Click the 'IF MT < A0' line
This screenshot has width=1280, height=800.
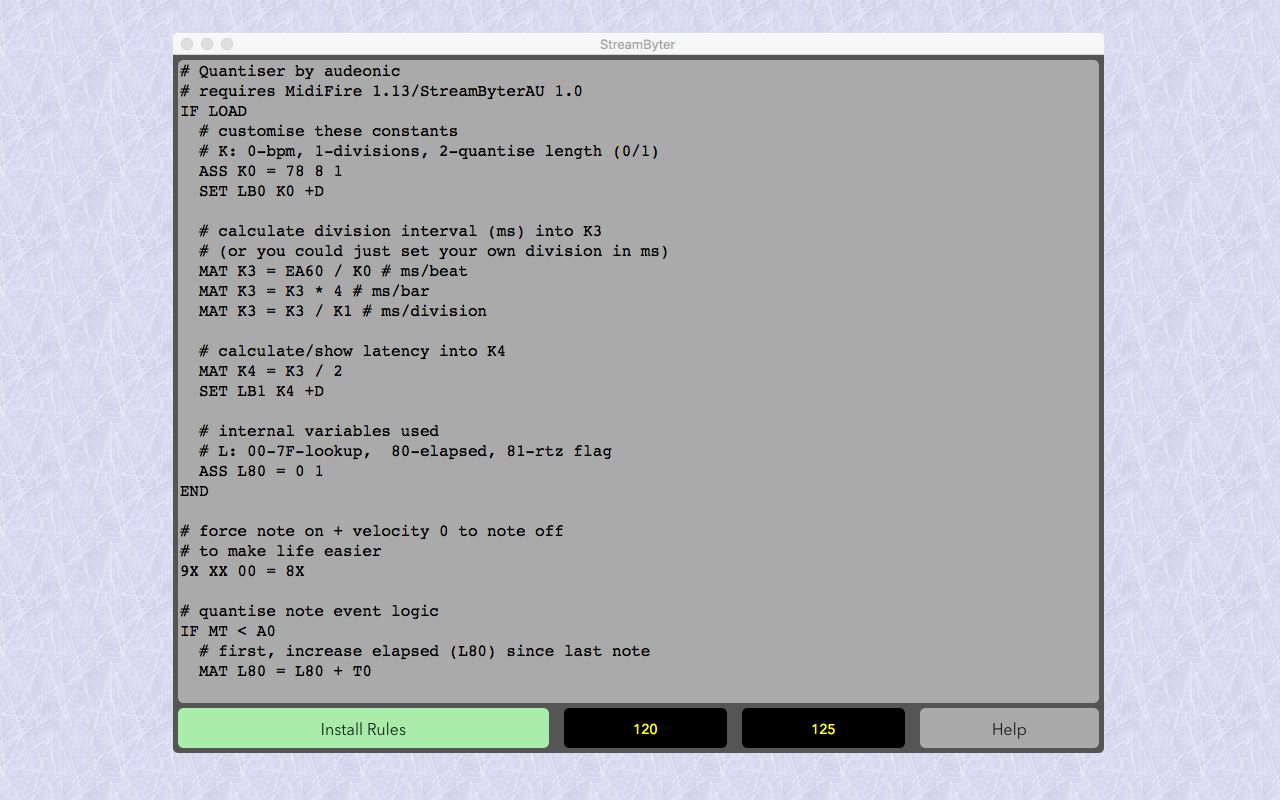point(228,631)
